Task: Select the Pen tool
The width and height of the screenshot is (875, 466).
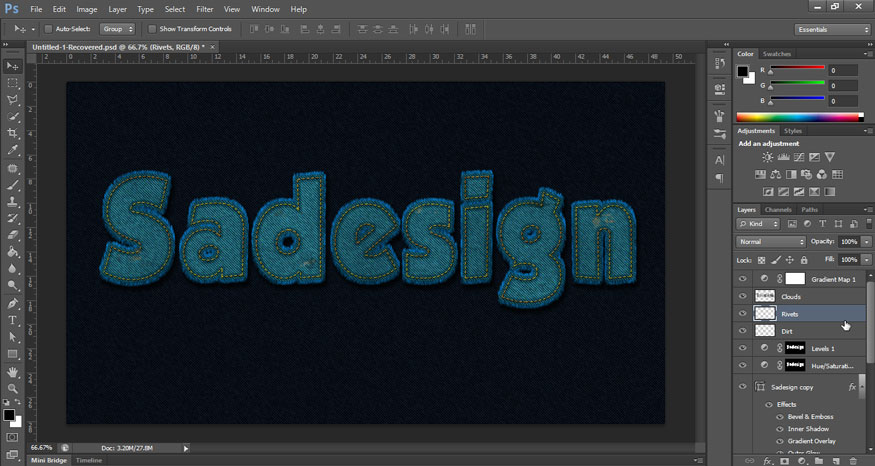Action: (x=12, y=304)
